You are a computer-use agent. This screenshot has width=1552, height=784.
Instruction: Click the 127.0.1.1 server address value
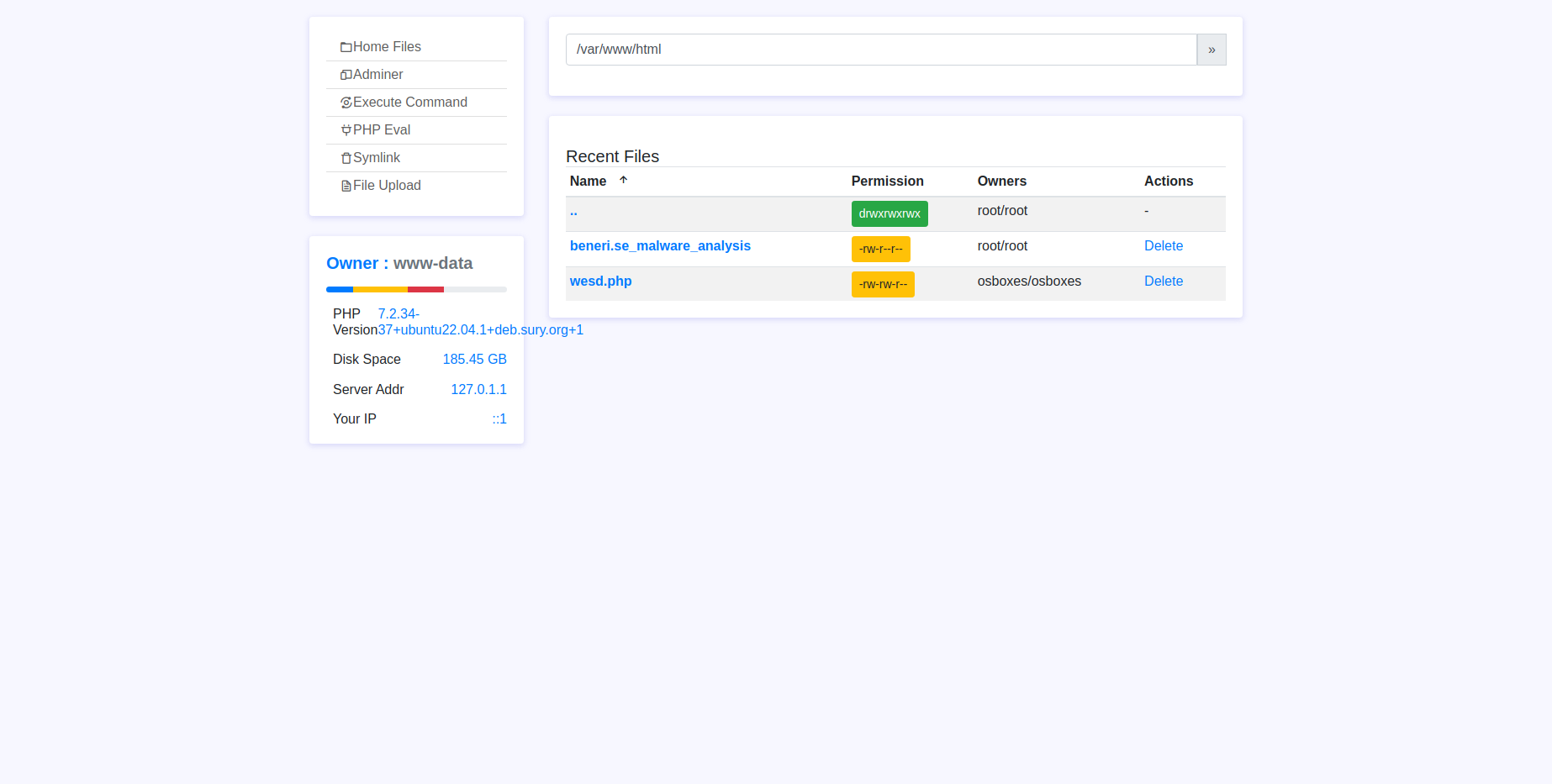[478, 390]
